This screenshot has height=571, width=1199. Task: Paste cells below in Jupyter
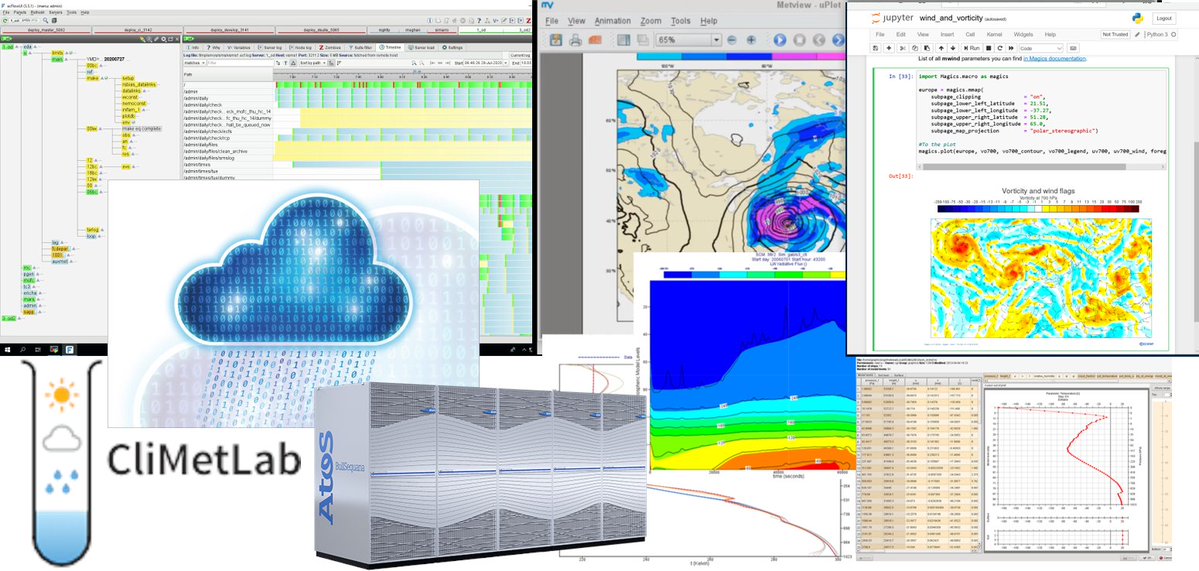[927, 48]
